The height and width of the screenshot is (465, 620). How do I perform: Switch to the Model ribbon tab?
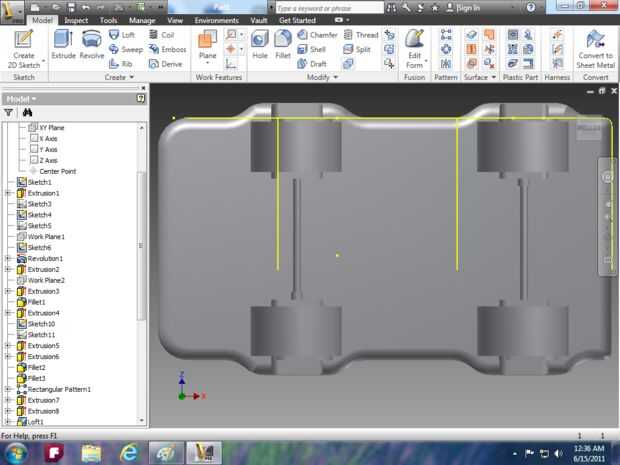[x=42, y=20]
